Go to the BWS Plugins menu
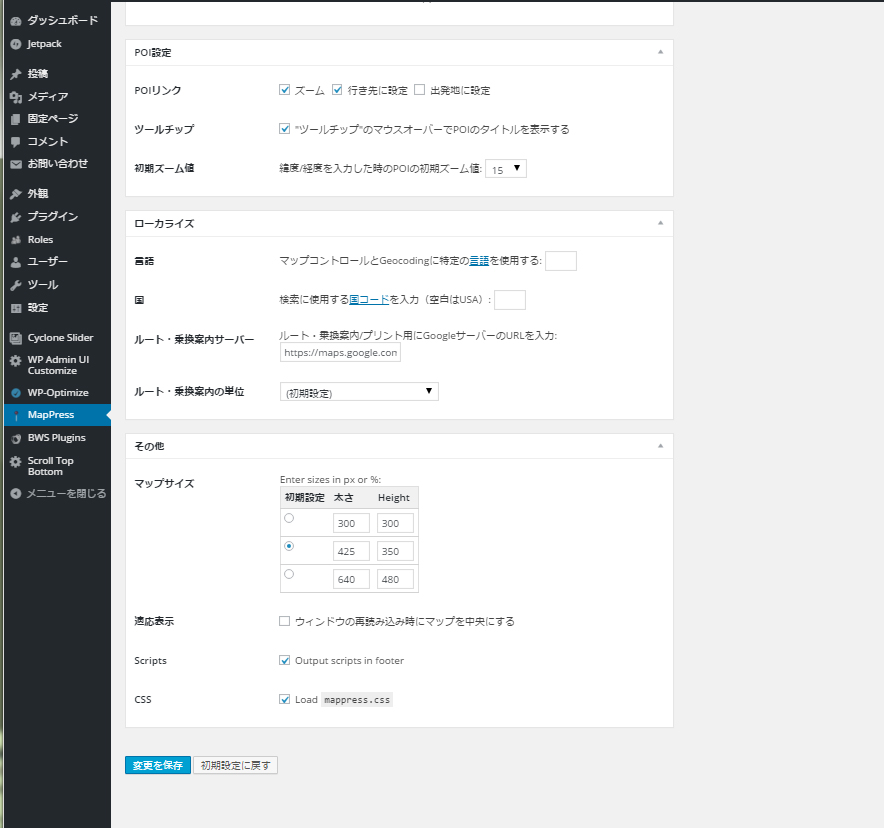 [56, 438]
